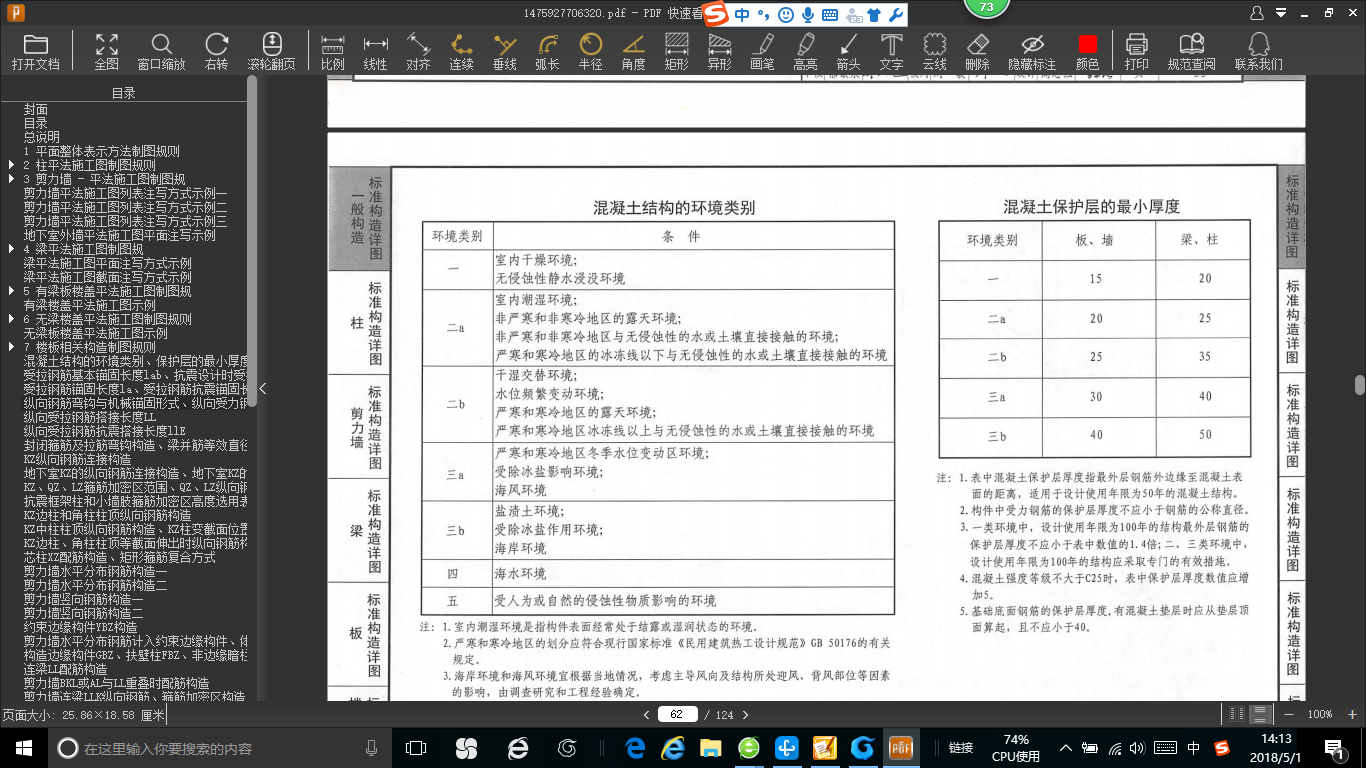
Task: Expand outline item 2 柱平法施工图制图规则
Action: point(12,165)
